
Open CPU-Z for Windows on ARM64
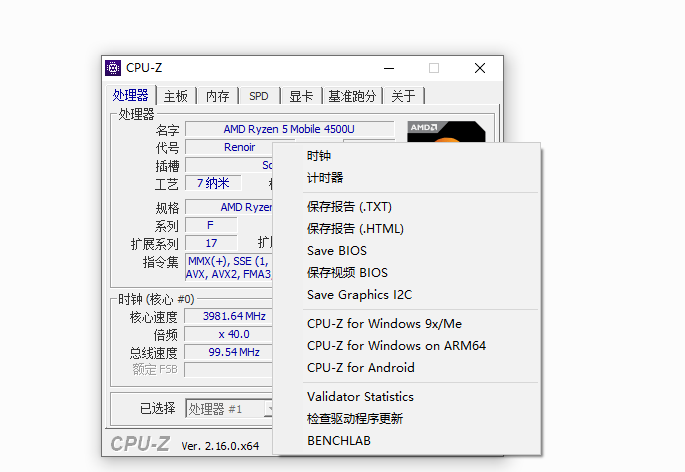pos(407,346)
